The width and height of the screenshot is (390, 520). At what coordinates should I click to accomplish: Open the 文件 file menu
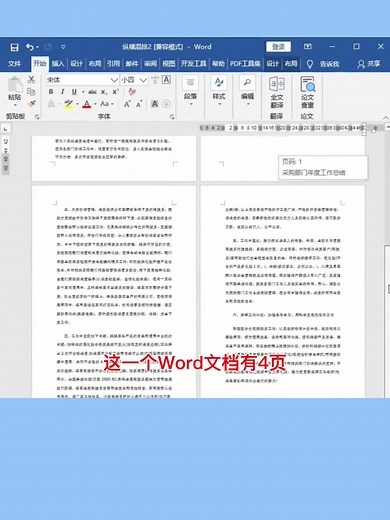[x=14, y=64]
